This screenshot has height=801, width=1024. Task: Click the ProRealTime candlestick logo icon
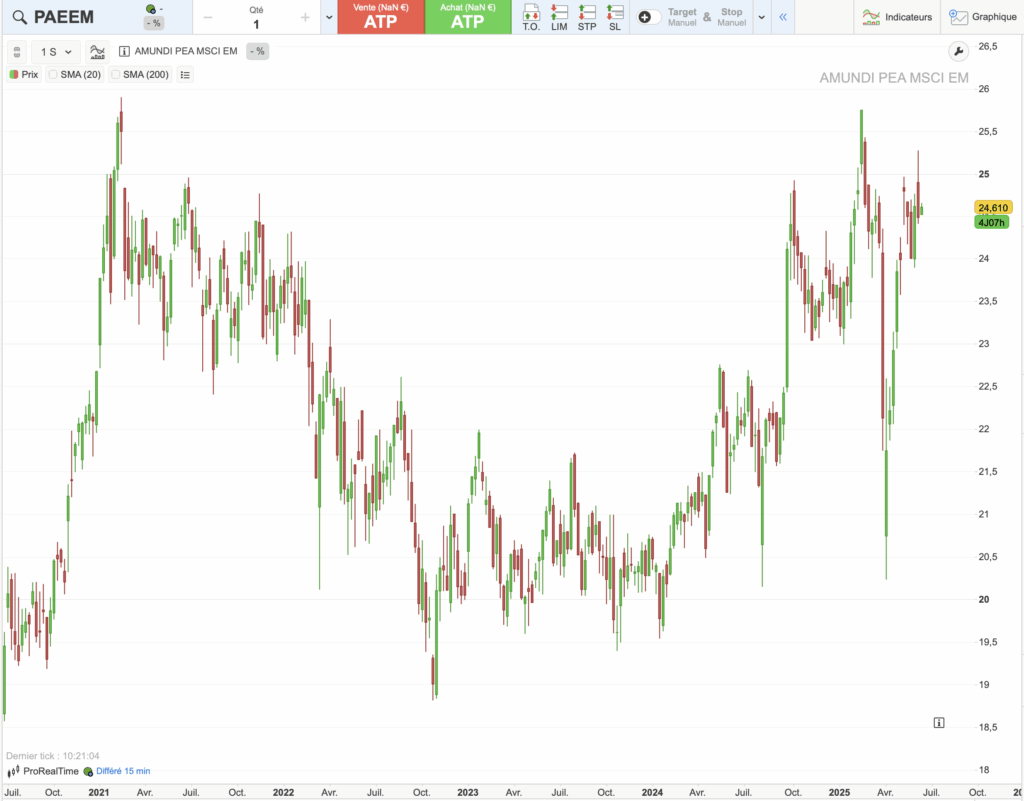click(13, 772)
